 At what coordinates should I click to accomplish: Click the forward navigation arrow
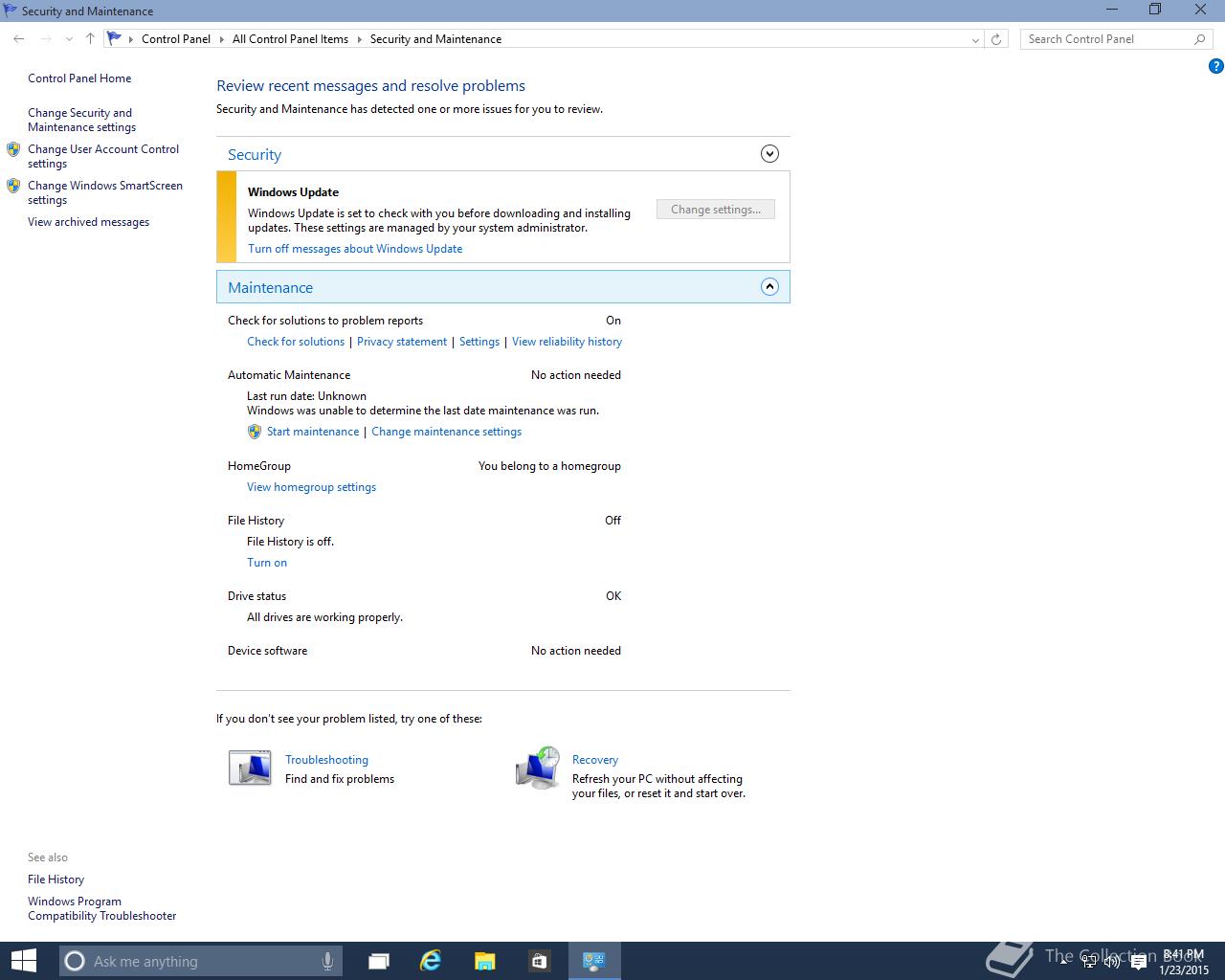(45, 39)
